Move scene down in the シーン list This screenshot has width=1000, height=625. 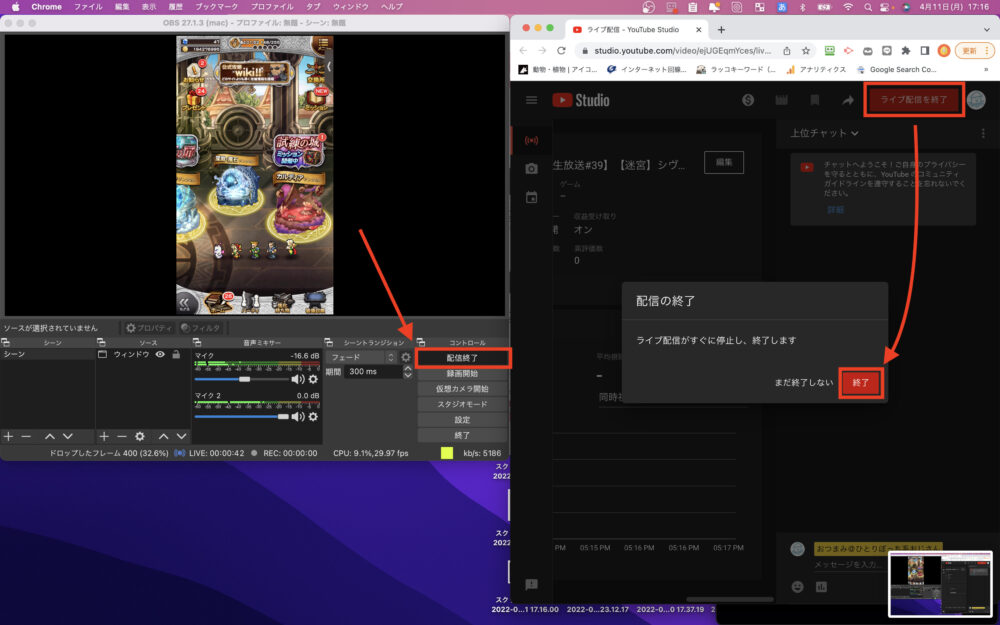click(x=68, y=436)
